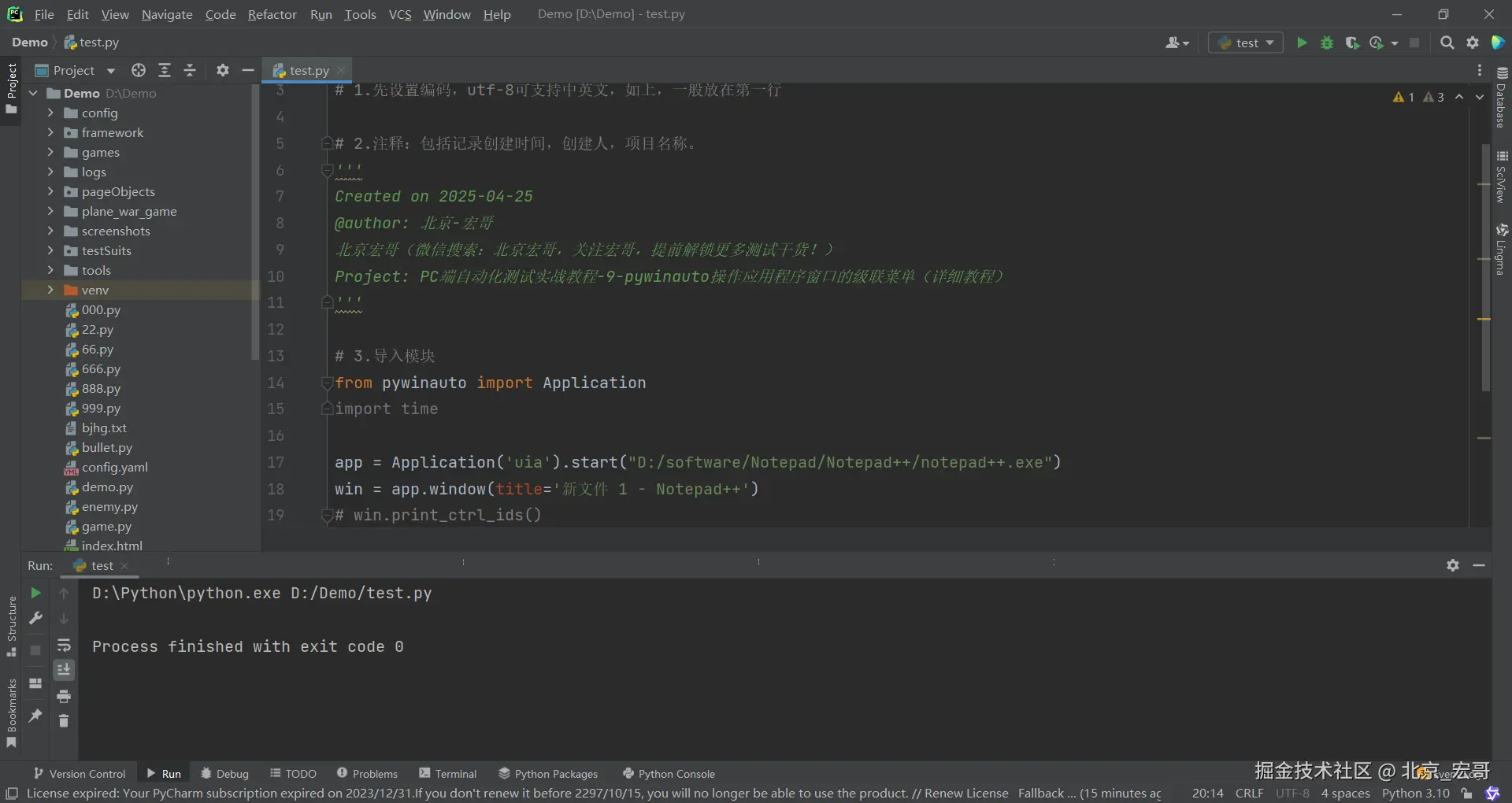The image size is (1512, 803).
Task: Open IDE settings gear in top toolbar
Action: (1473, 43)
